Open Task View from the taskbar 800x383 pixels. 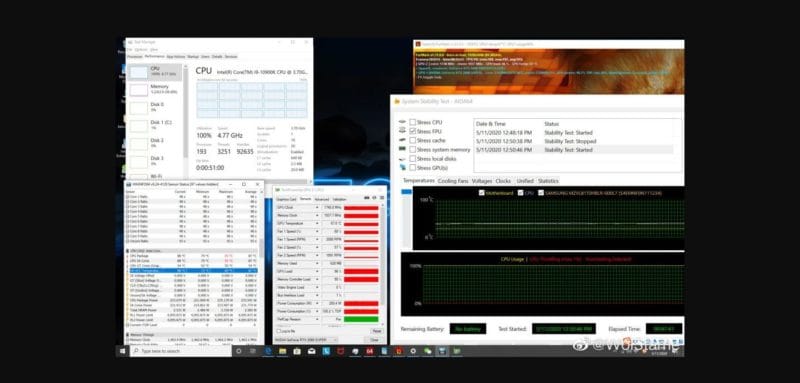[253, 351]
